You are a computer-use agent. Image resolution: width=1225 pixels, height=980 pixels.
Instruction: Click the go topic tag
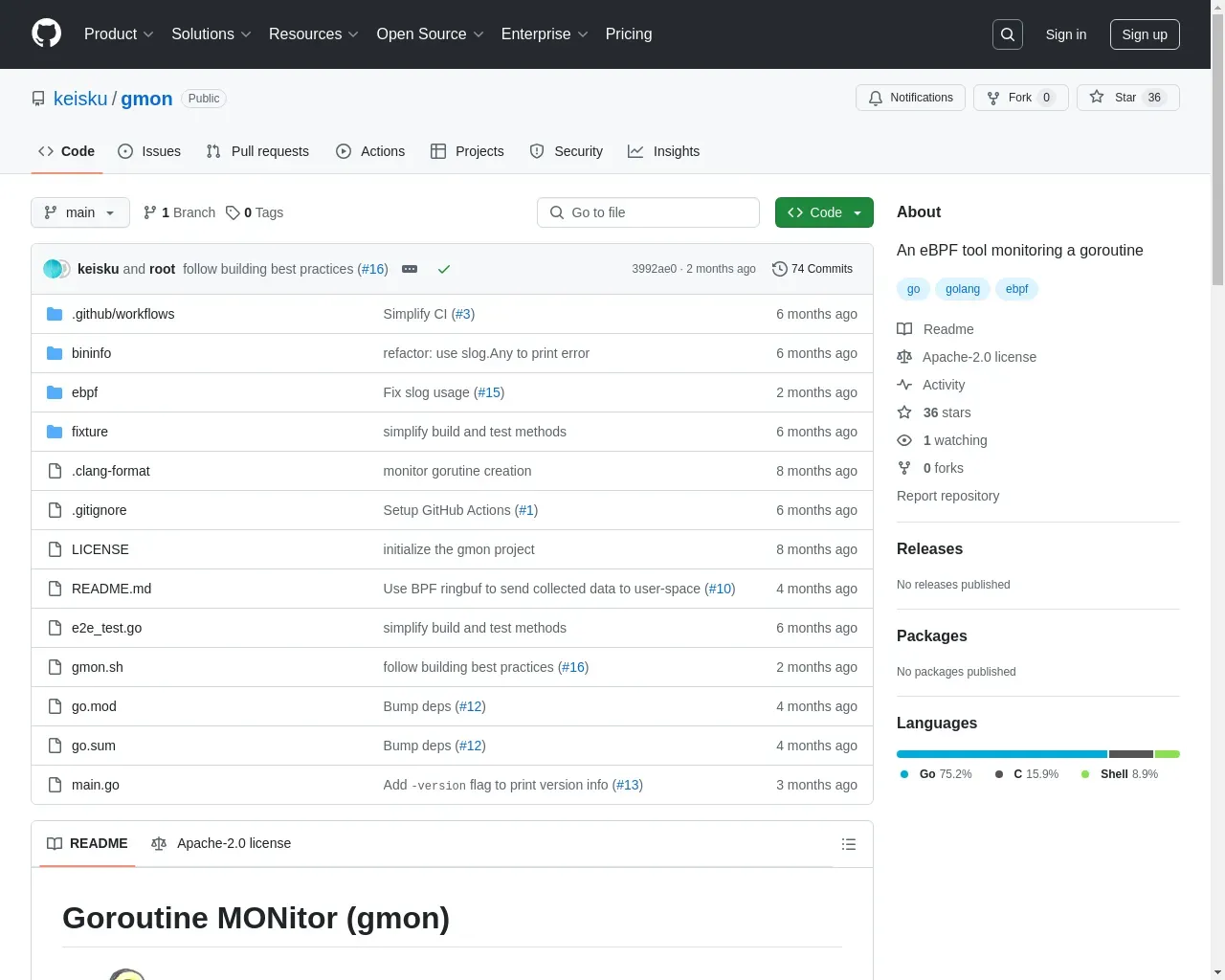coord(913,289)
